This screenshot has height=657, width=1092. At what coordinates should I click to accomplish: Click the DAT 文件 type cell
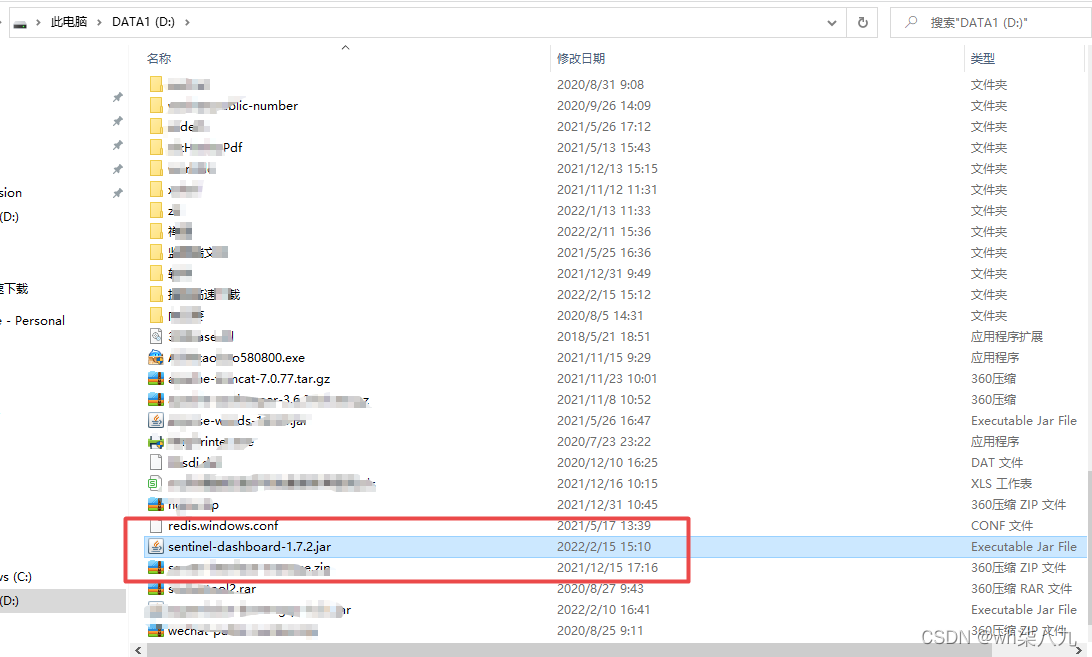point(997,463)
